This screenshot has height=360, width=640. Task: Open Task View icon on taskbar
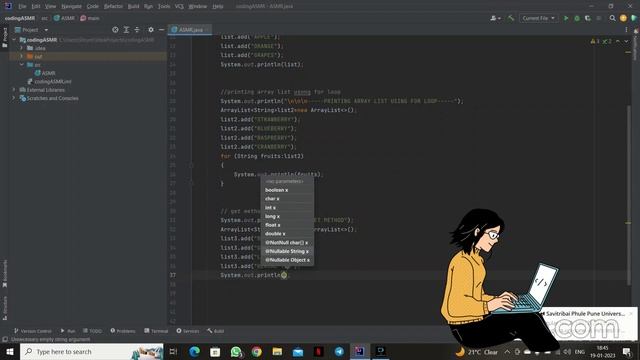[x=173, y=351]
